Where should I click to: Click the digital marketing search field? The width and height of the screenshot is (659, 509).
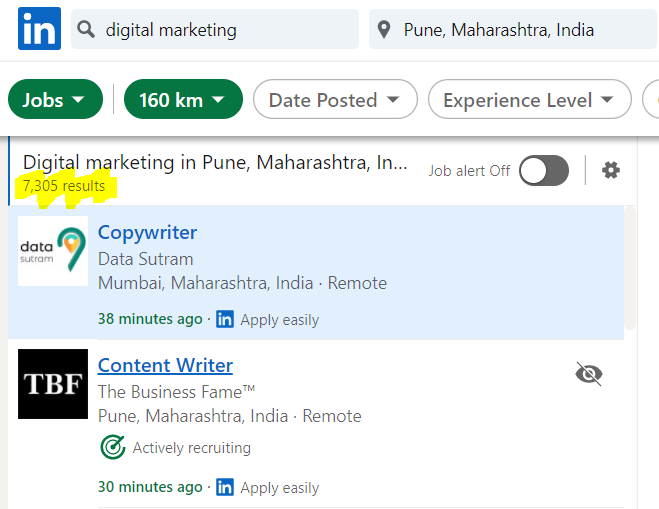[x=215, y=29]
